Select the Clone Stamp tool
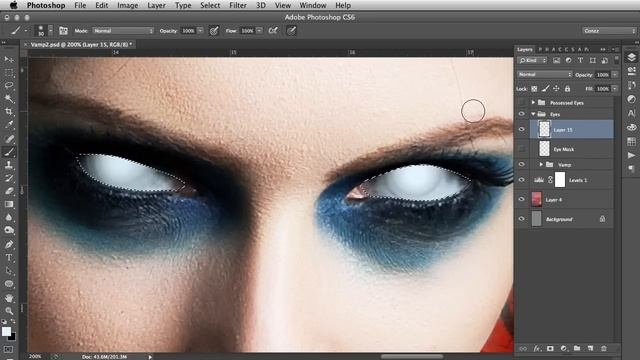Image resolution: width=640 pixels, height=360 pixels. tap(9, 165)
